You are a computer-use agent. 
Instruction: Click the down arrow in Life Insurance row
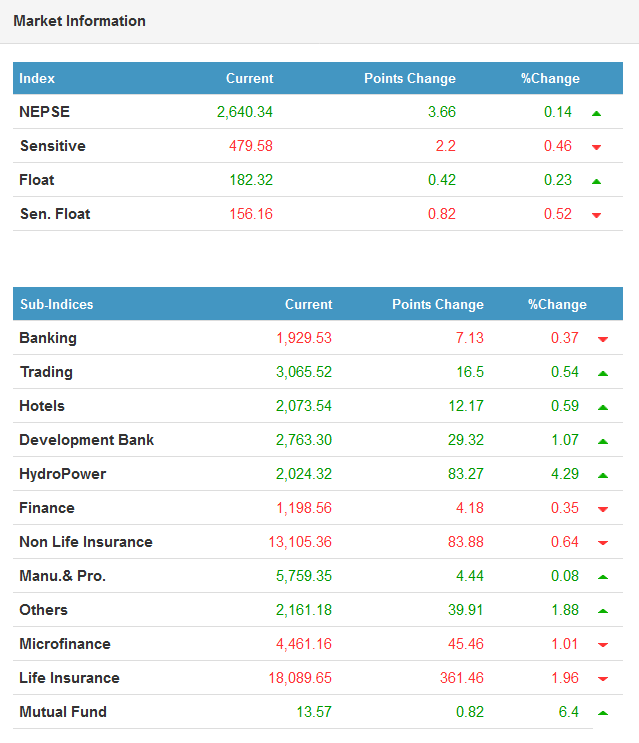[603, 679]
